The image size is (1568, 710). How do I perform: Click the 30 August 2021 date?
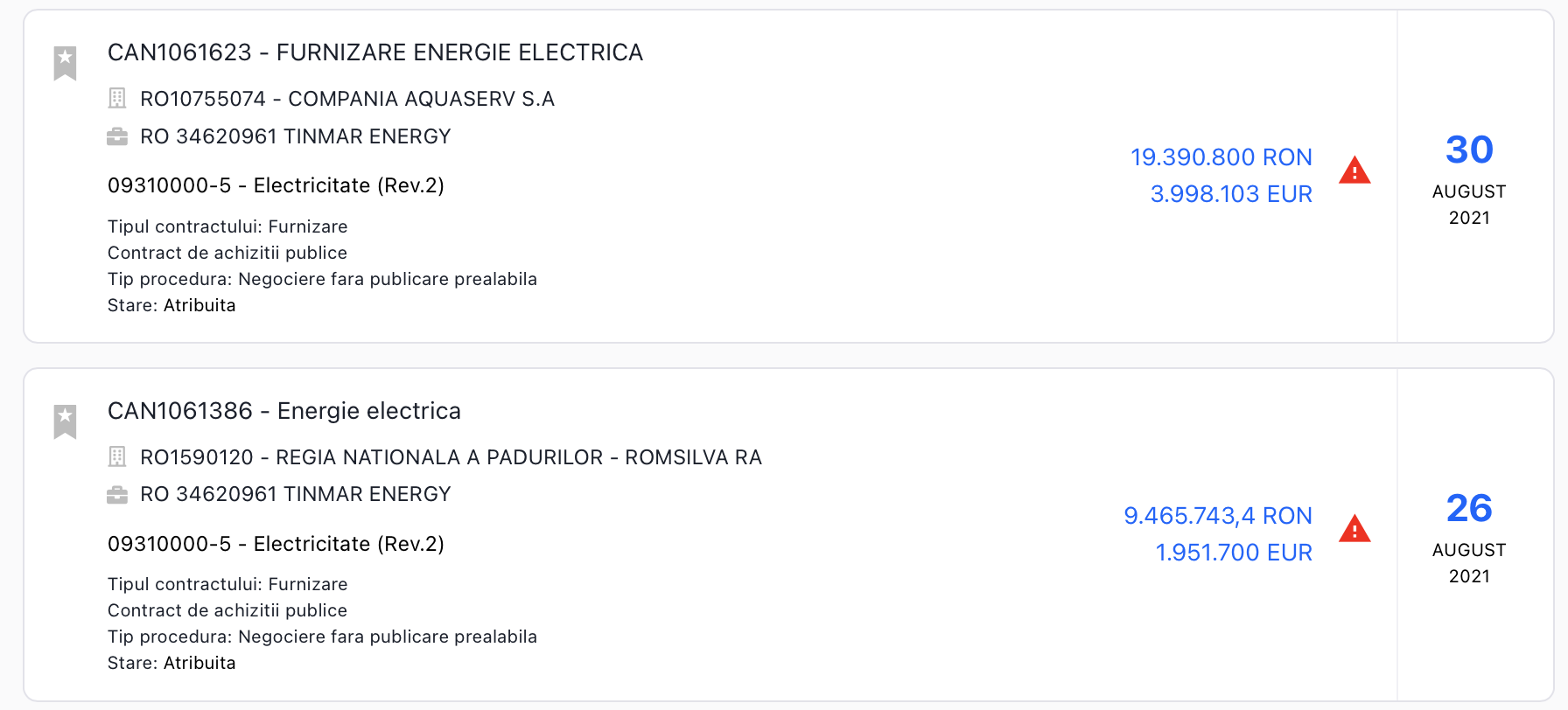(x=1469, y=179)
